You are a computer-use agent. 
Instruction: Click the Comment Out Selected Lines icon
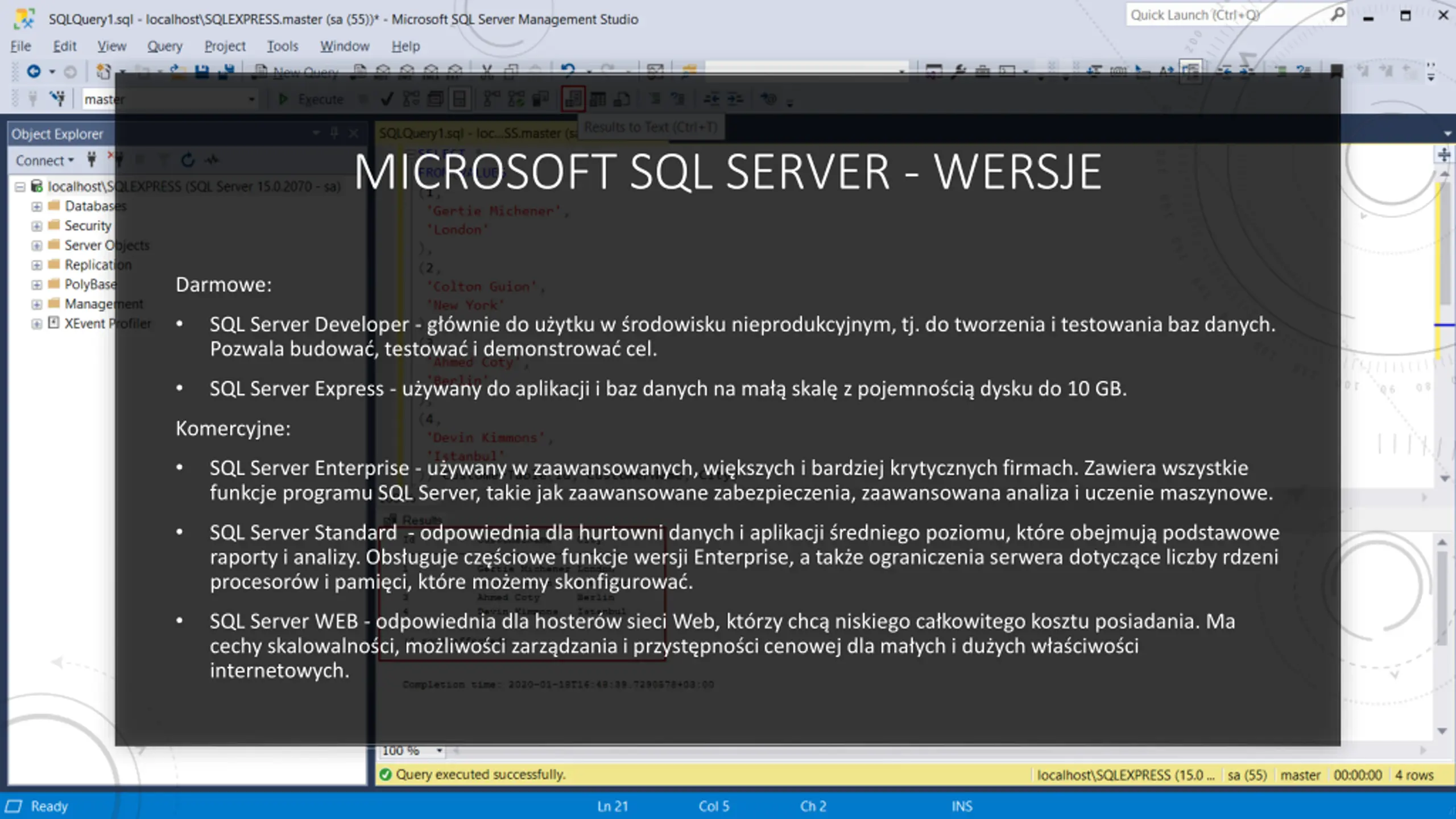tap(655, 100)
